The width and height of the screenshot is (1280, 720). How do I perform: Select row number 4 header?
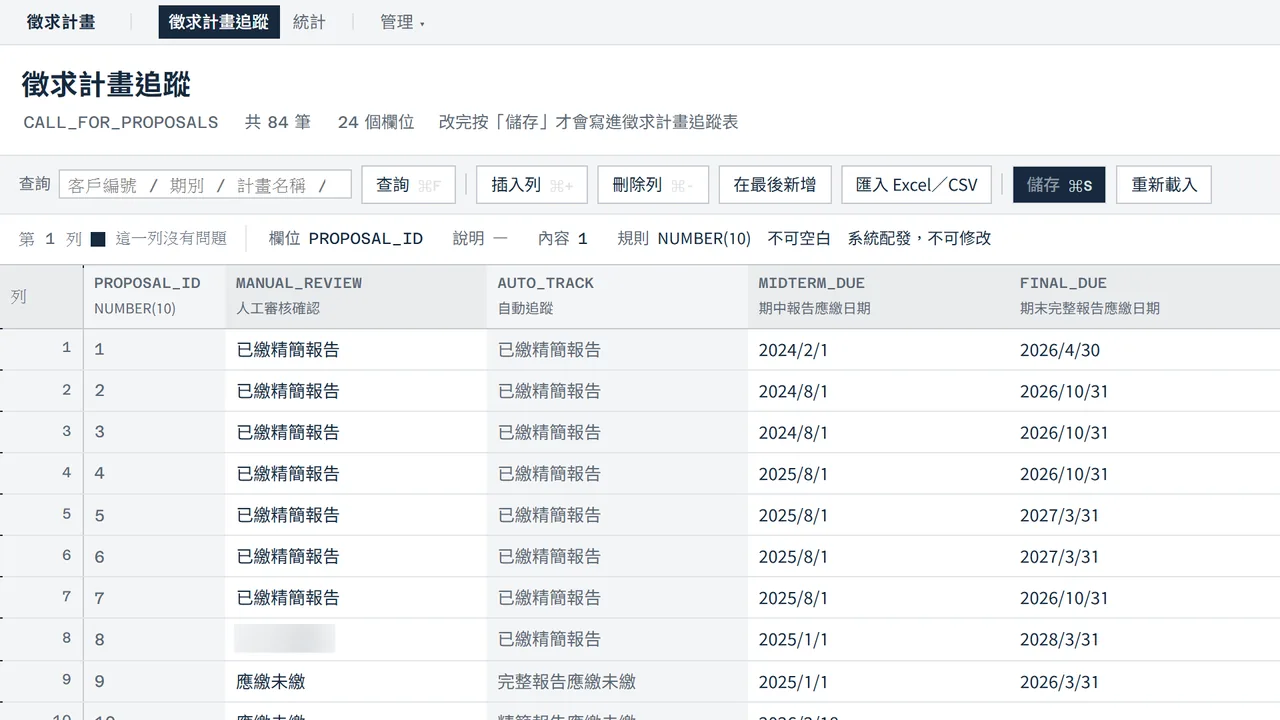[42, 473]
